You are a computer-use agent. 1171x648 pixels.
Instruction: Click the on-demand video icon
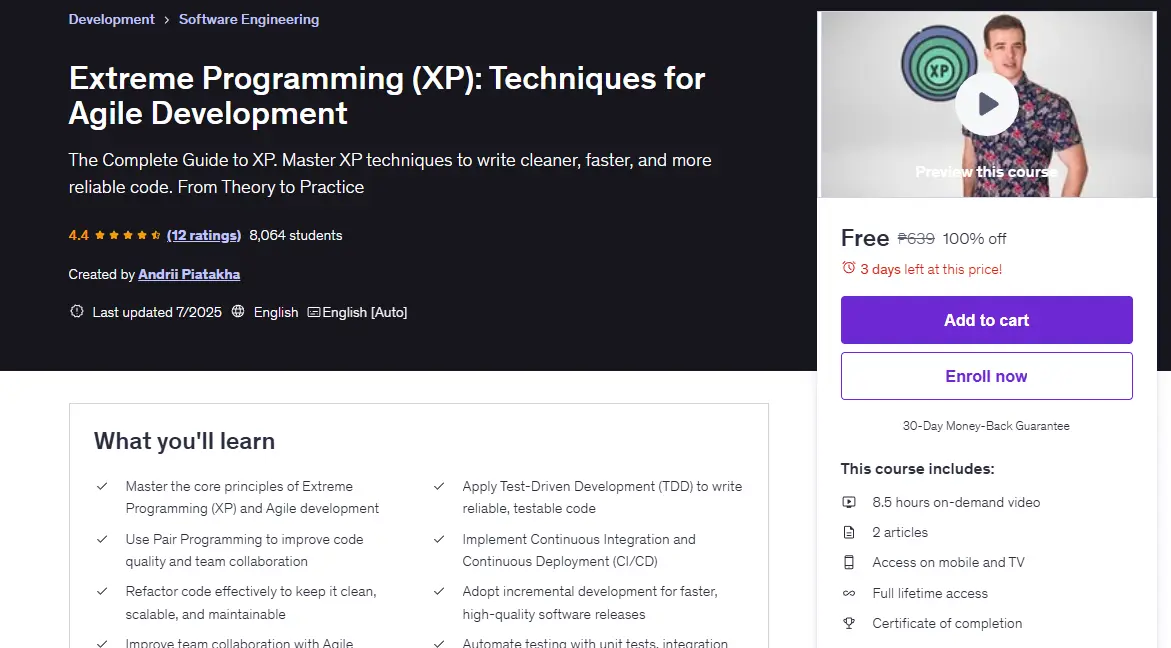click(849, 502)
